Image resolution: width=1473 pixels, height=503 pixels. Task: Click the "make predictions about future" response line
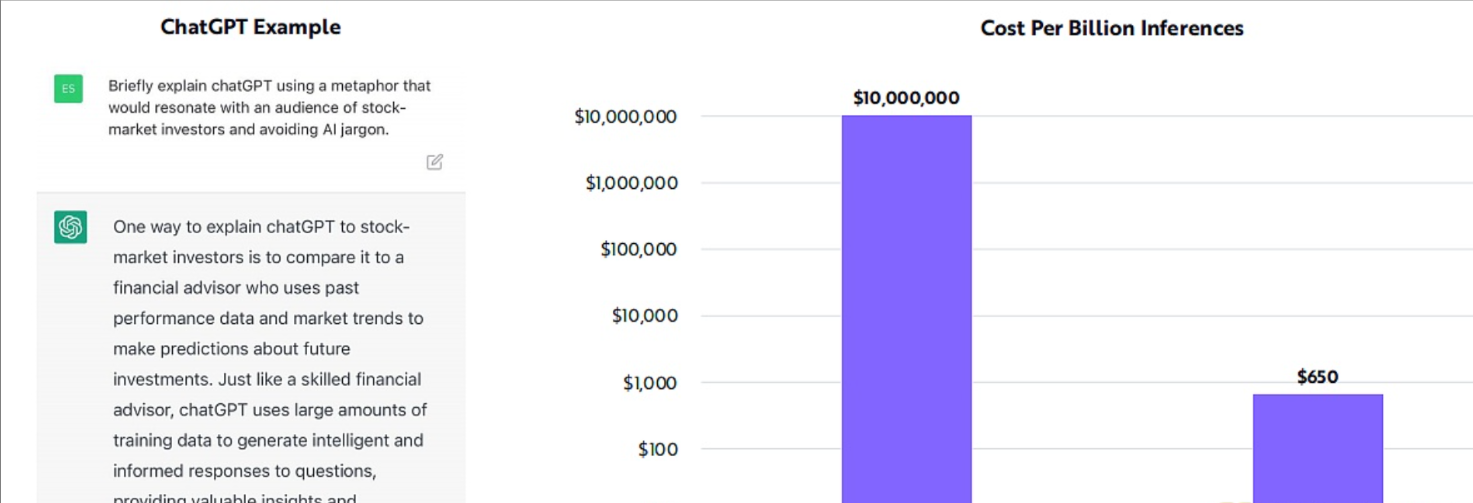[x=231, y=349]
